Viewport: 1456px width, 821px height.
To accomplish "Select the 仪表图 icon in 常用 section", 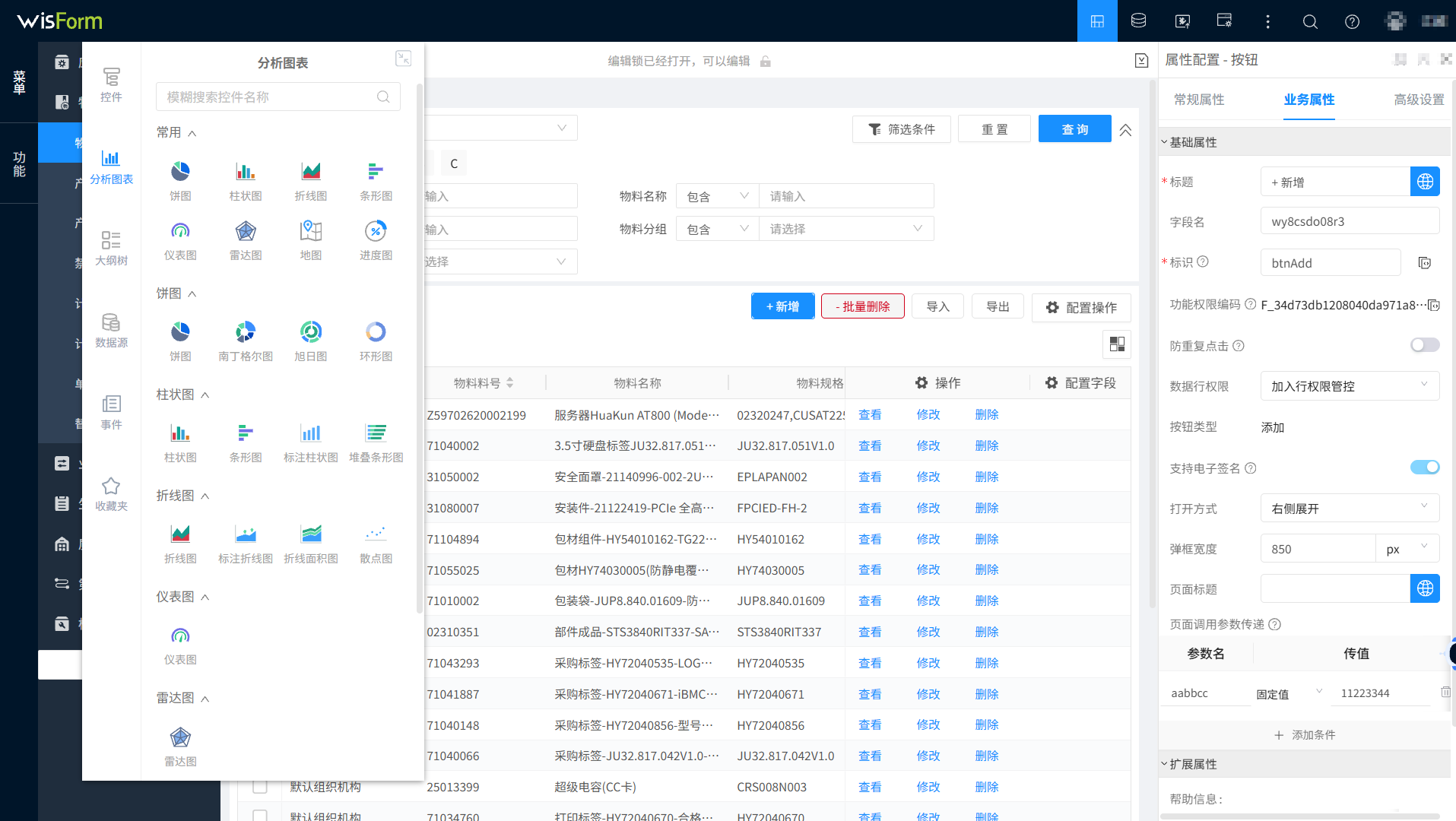I will pos(180,239).
